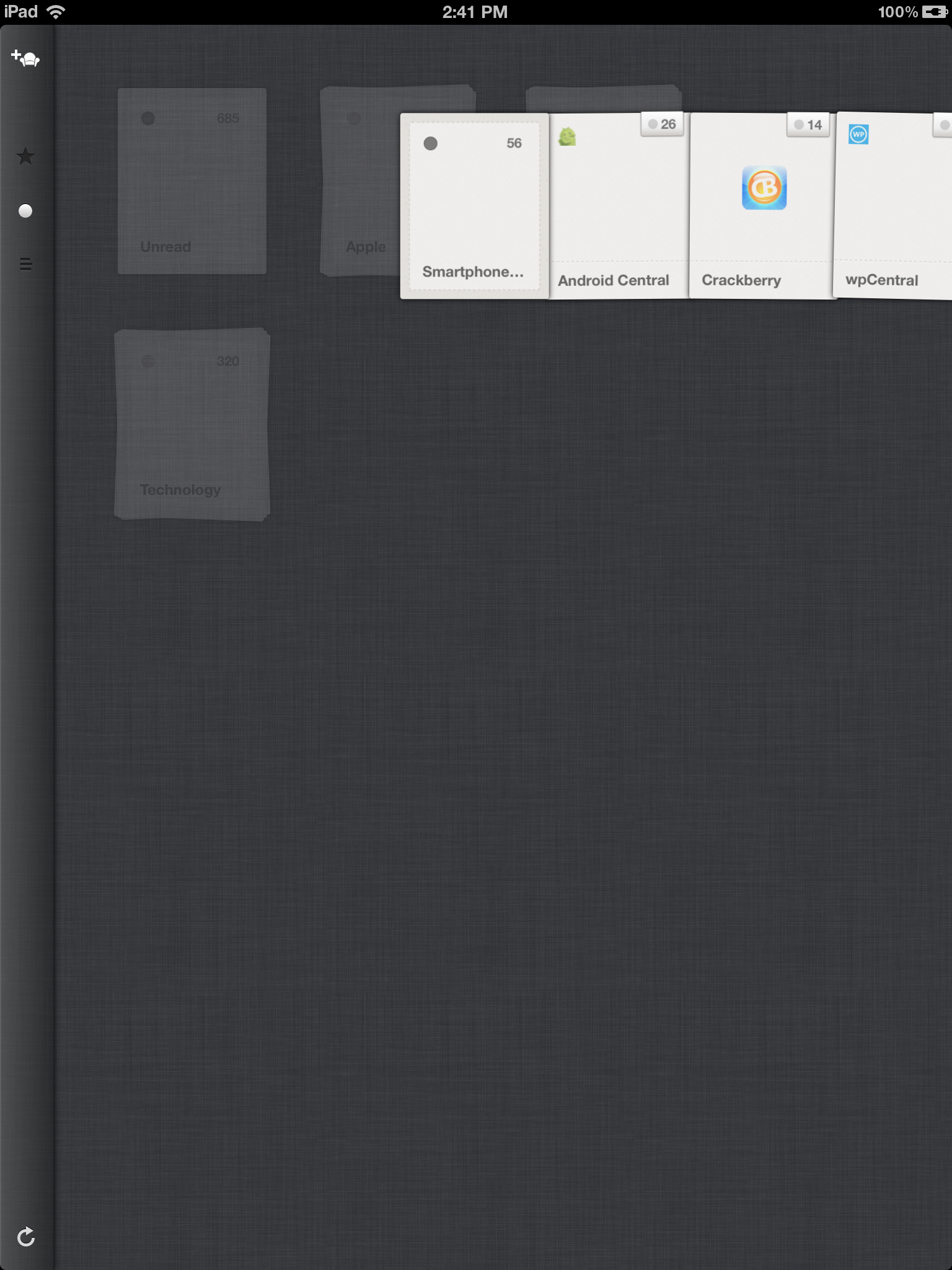
Task: Select the dimmed Unread stack
Action: point(192,181)
